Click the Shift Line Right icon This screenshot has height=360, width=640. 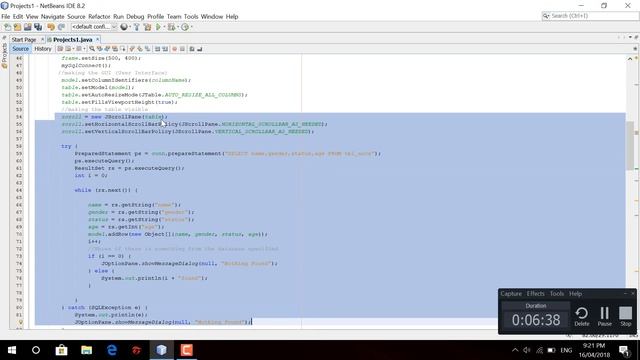[x=165, y=49]
